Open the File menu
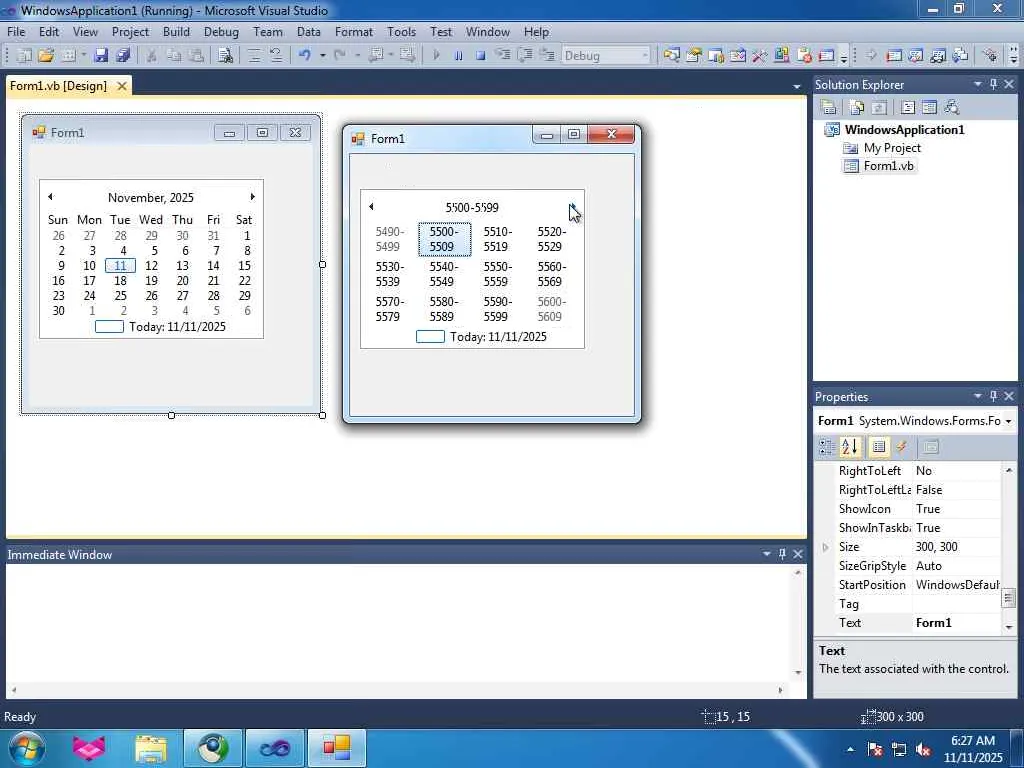Screen dimensions: 1024x768 (x=16, y=31)
